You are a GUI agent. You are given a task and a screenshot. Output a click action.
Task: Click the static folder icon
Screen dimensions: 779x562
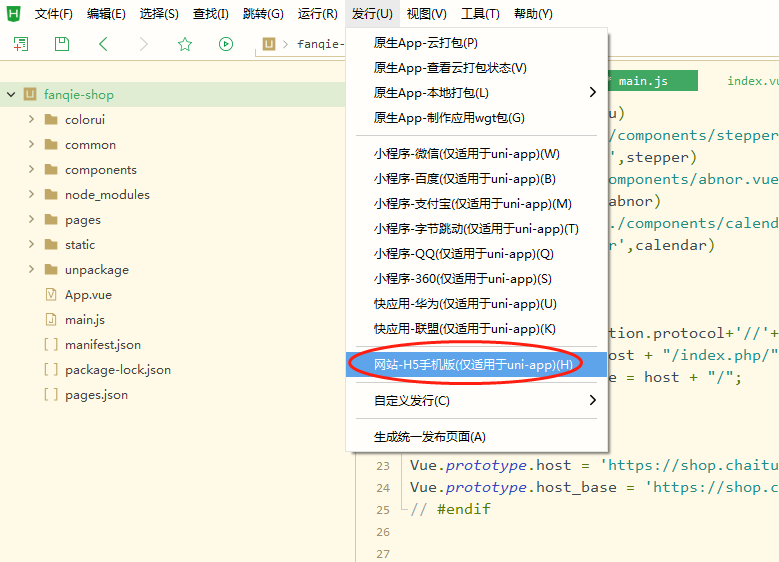coord(51,244)
